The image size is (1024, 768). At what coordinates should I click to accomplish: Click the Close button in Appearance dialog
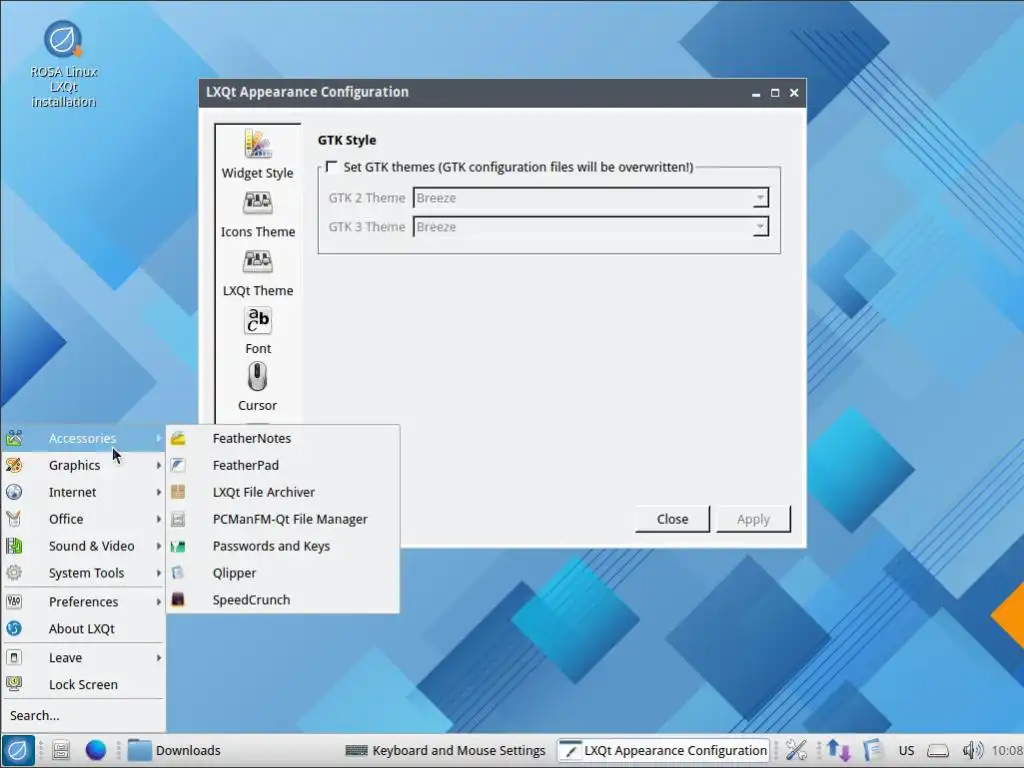coord(672,519)
